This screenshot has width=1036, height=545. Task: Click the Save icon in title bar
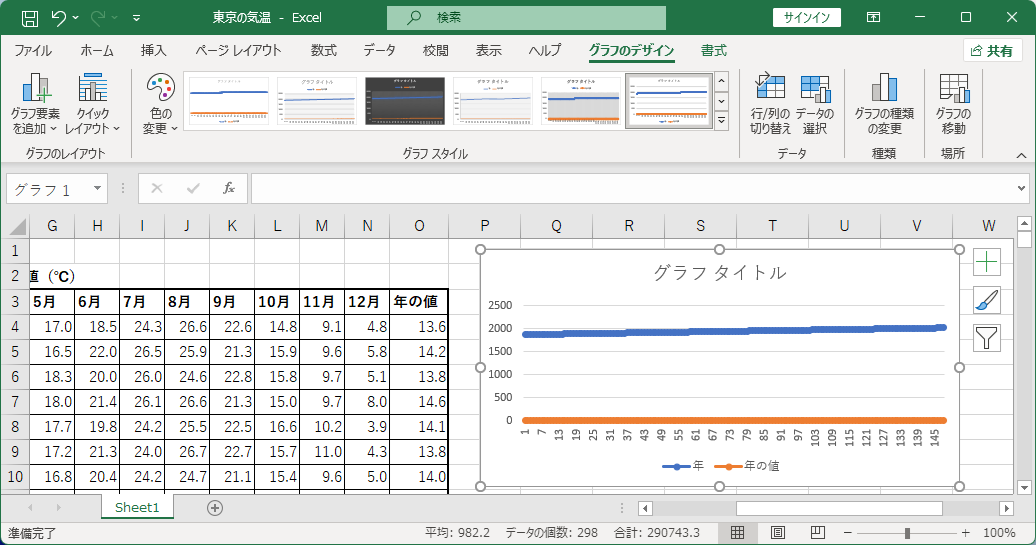(x=30, y=18)
